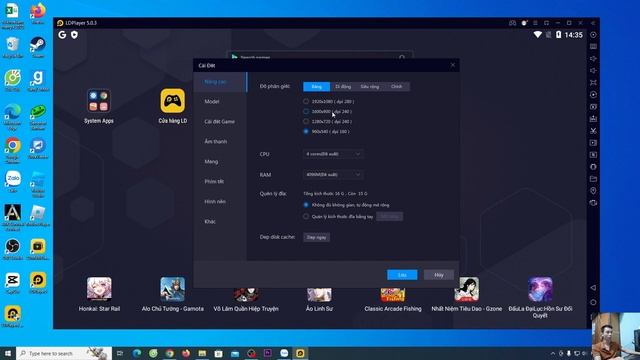Image resolution: width=640 pixels, height=360 pixels.
Task: Close the Cài Đặt settings dialog
Action: click(453, 65)
